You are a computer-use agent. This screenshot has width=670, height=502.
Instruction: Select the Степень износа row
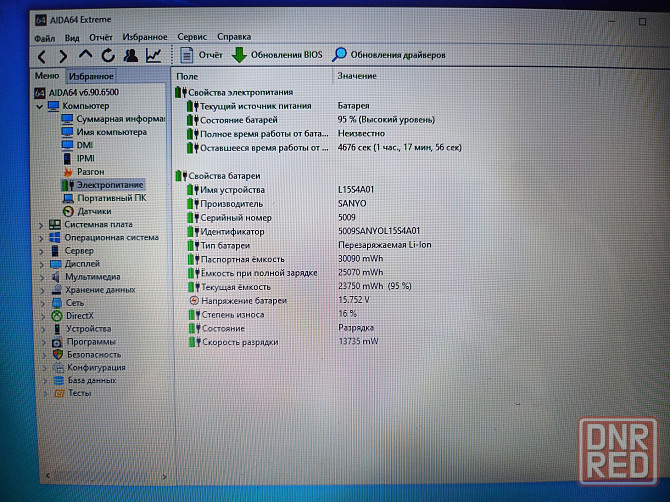pos(273,314)
